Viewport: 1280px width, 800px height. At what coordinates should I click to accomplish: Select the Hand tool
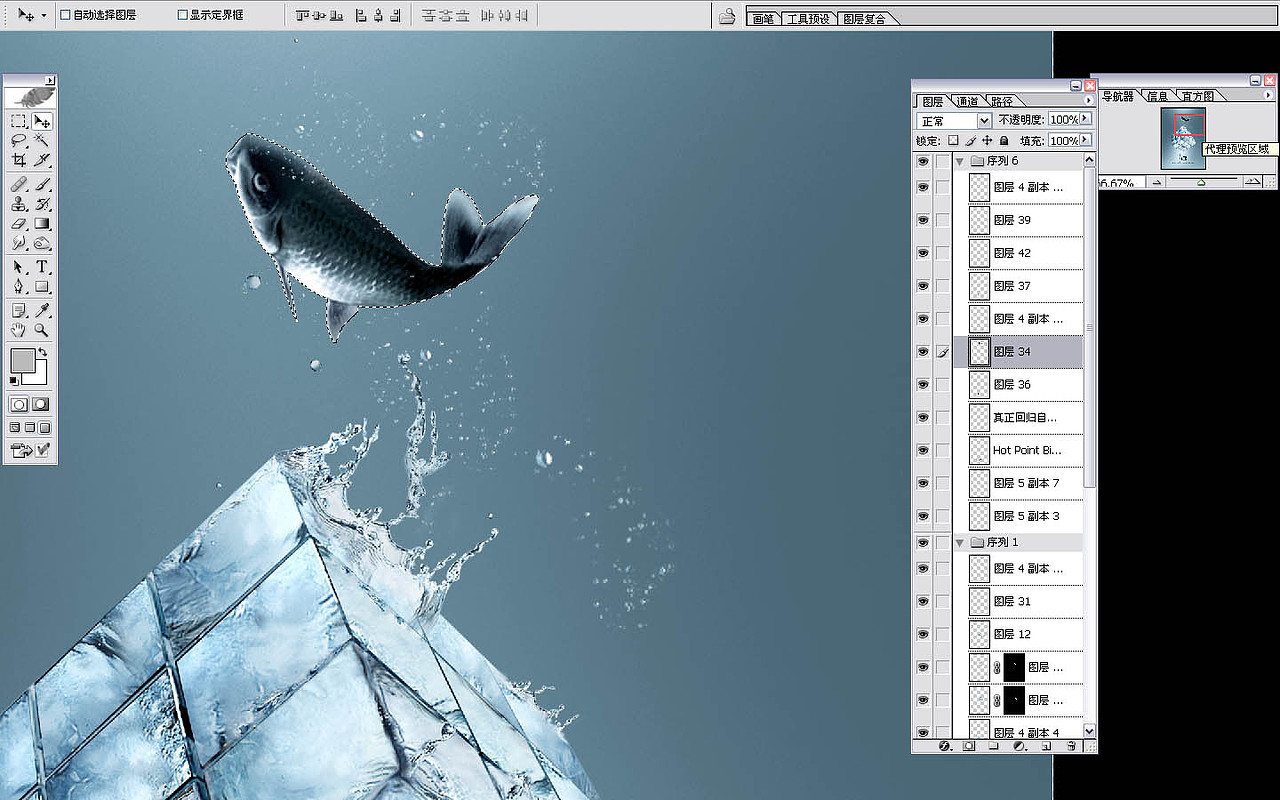19,330
